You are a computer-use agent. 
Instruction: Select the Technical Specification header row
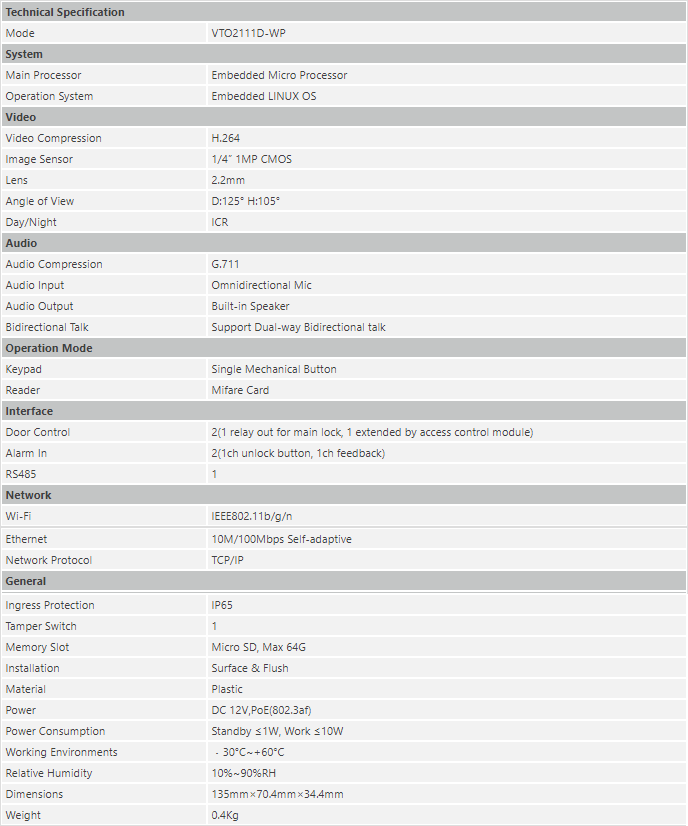[x=343, y=12]
